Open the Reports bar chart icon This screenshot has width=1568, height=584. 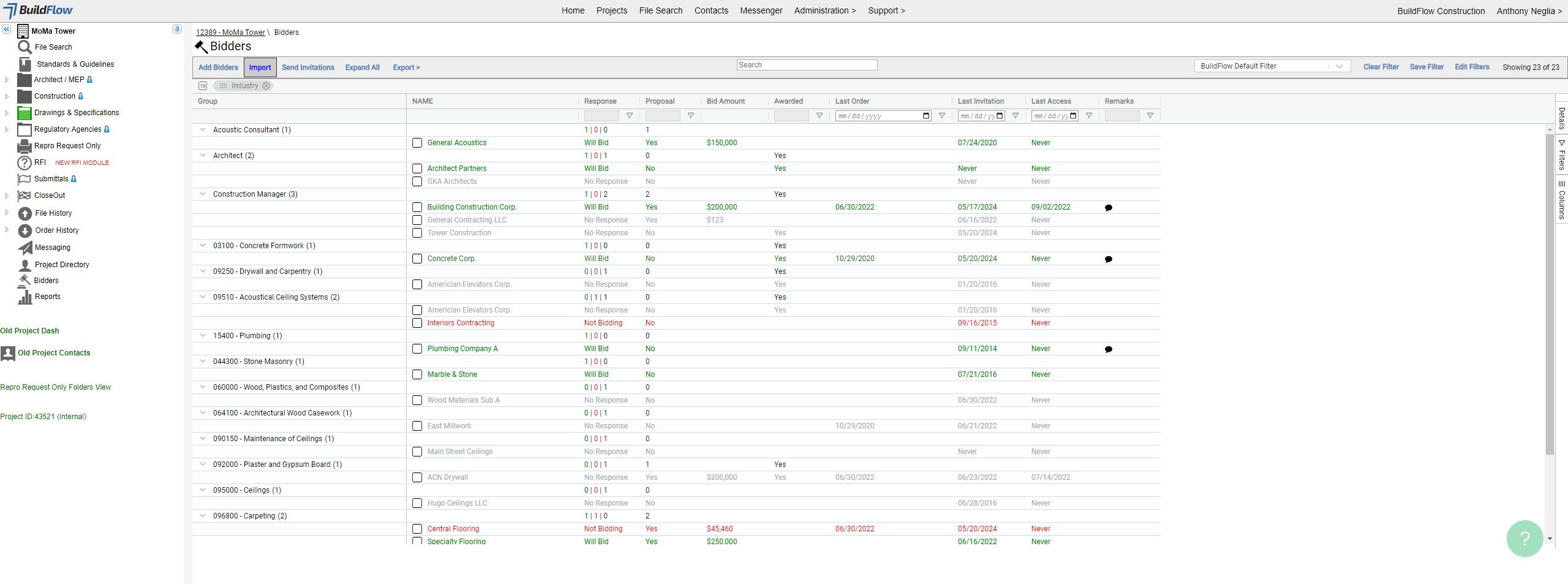(25, 297)
